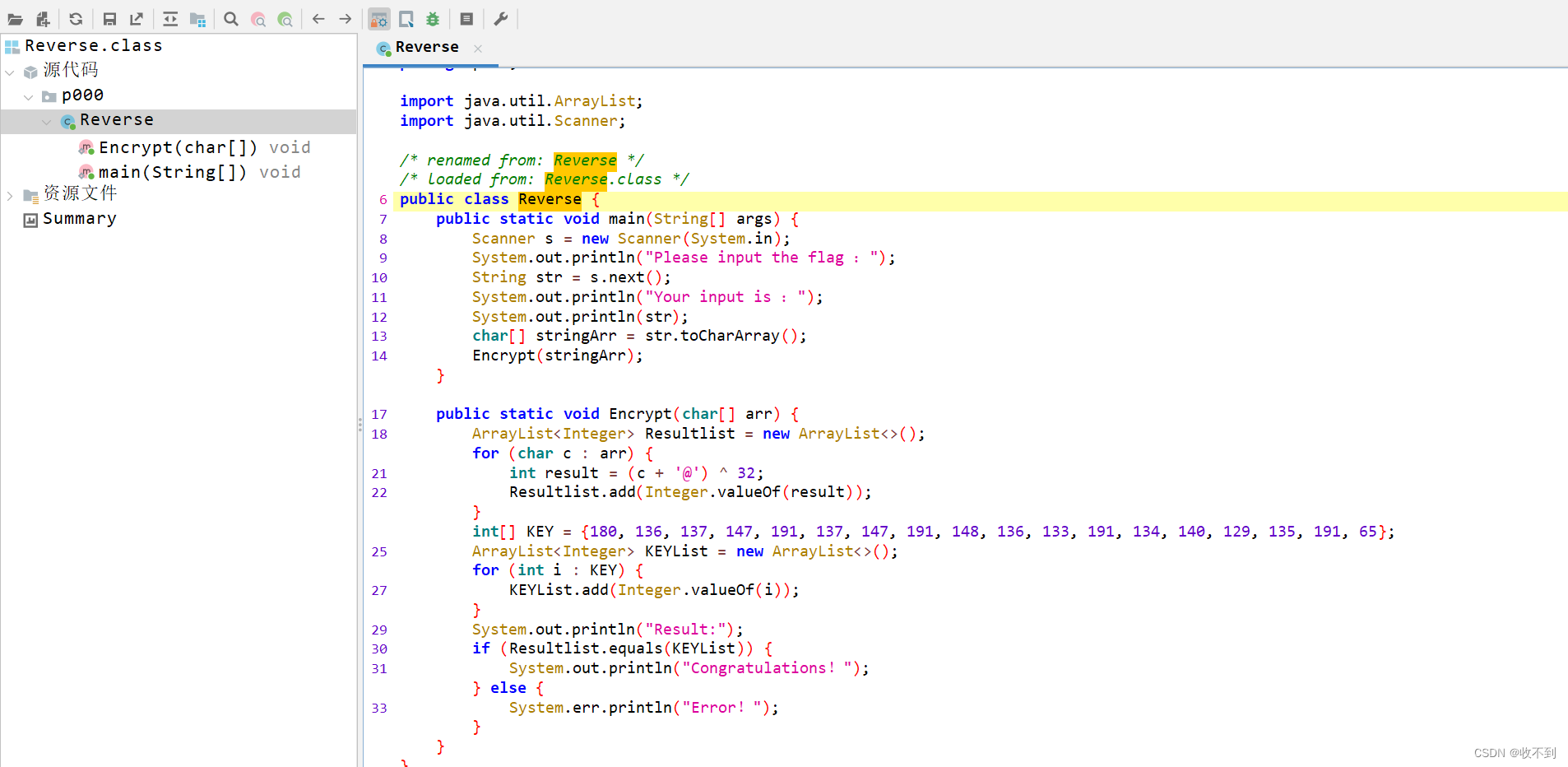Toggle the deobfuscation icon
This screenshot has width=1568, height=767.
[x=379, y=19]
